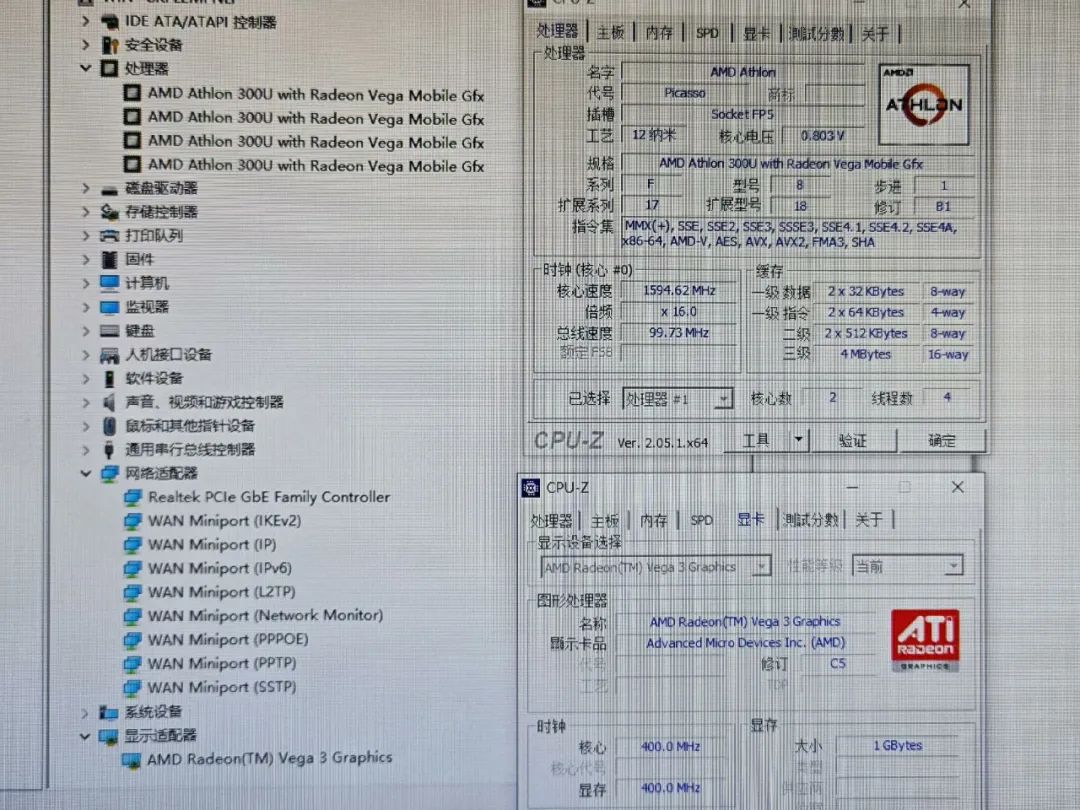This screenshot has height=810, width=1080.
Task: Switch to processor tab in lower CPU-Z window
Action: pyautogui.click(x=551, y=520)
